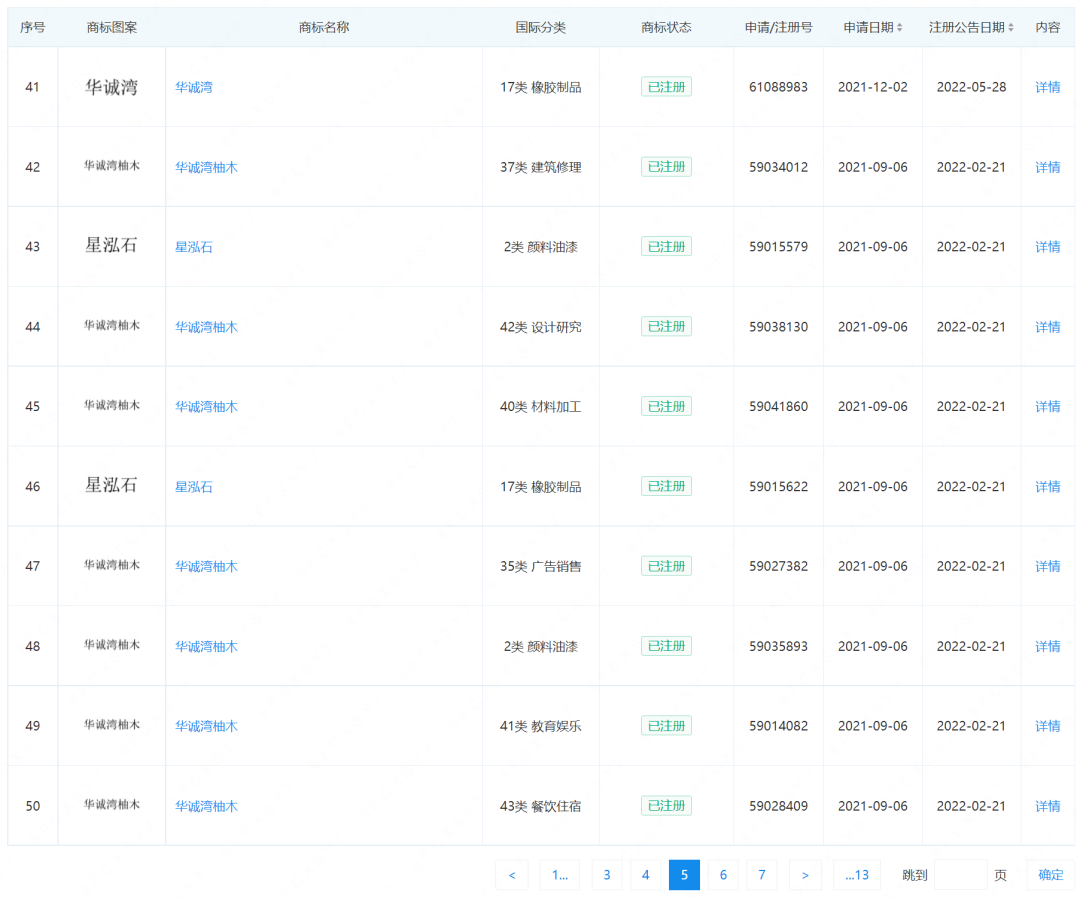Jump to last page ...13

856,875
